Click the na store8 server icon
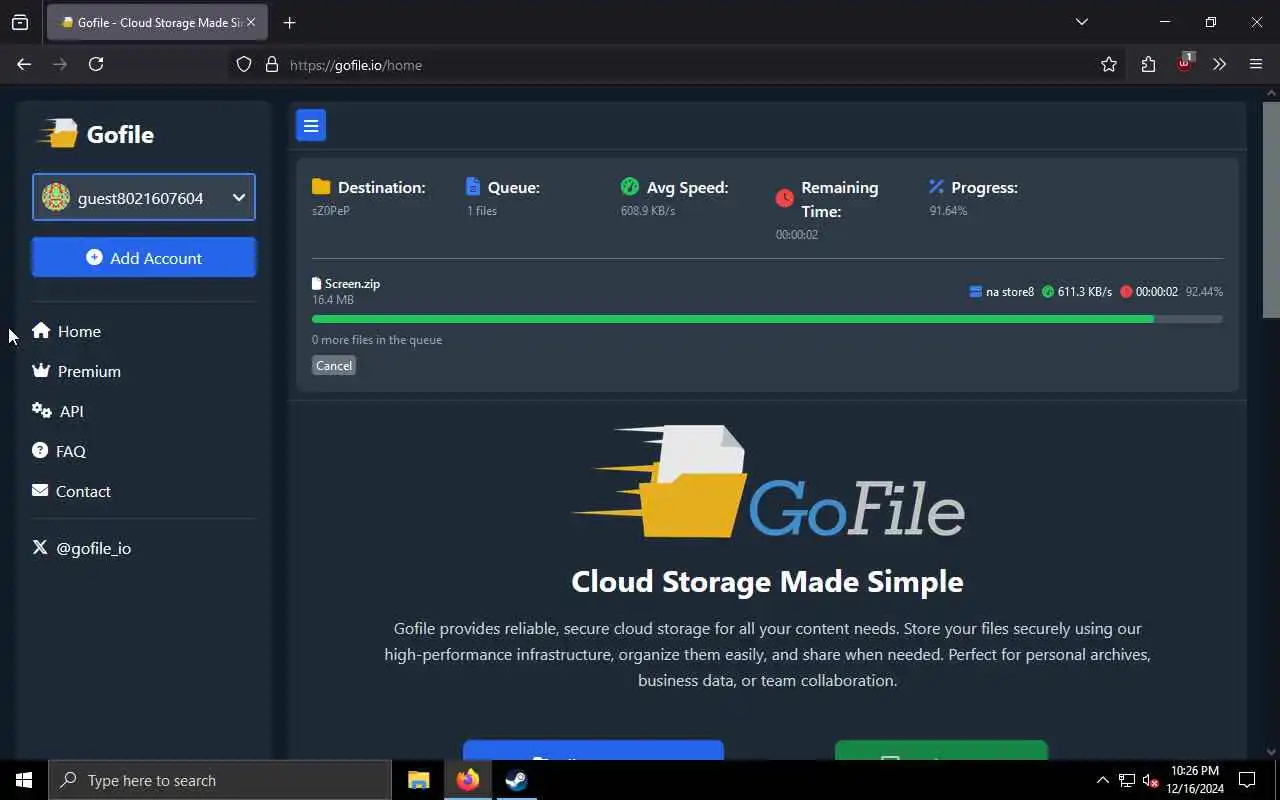 tap(976, 292)
